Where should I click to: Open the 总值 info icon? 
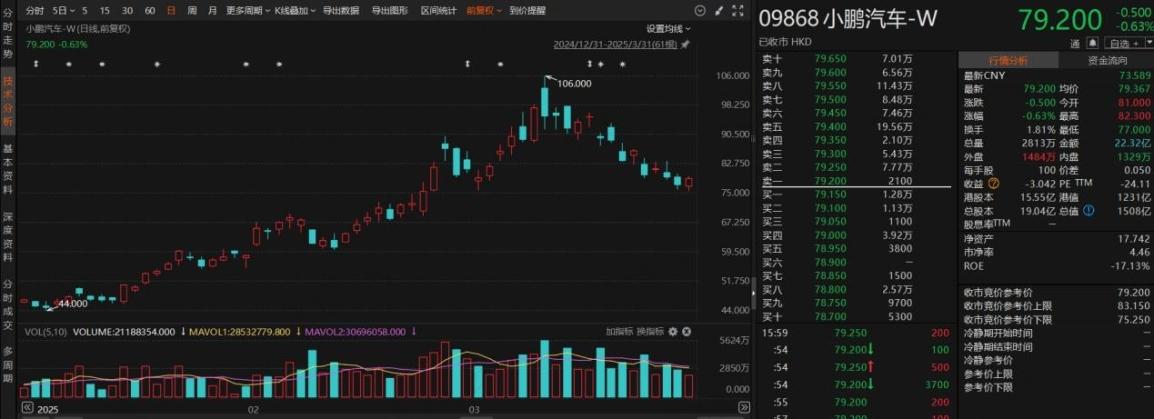point(1088,210)
